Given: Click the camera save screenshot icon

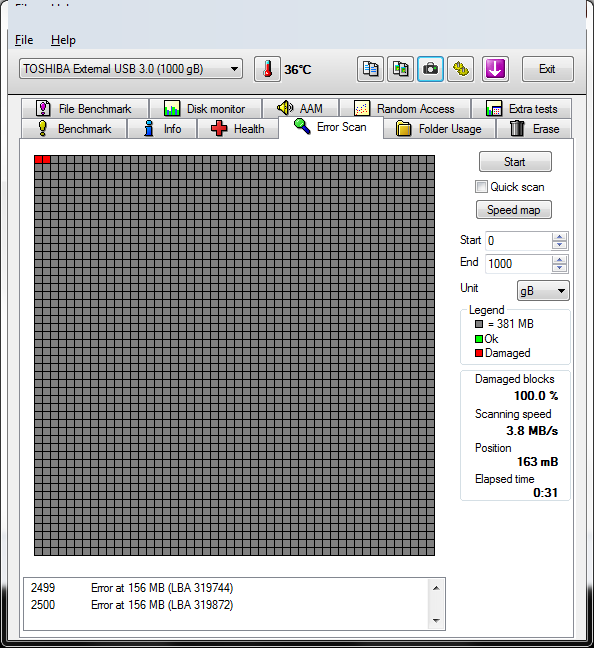Looking at the screenshot, I should point(430,69).
